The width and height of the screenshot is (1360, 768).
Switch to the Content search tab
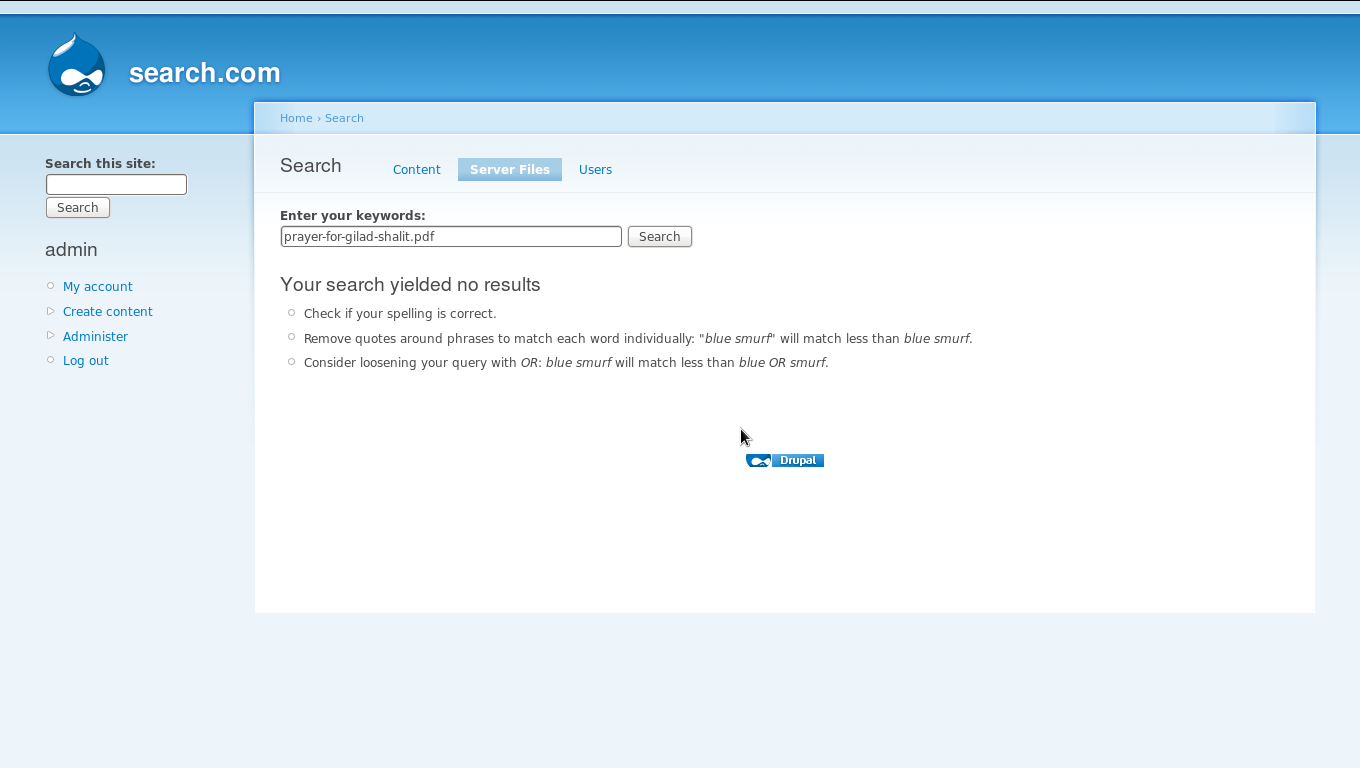[416, 170]
